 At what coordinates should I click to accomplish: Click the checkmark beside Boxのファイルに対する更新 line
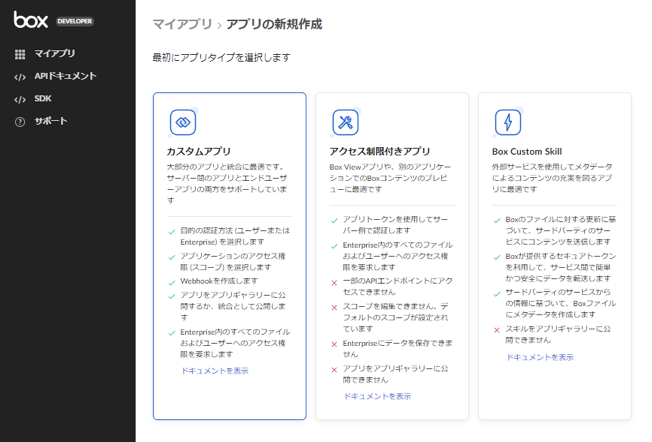pyautogui.click(x=496, y=221)
